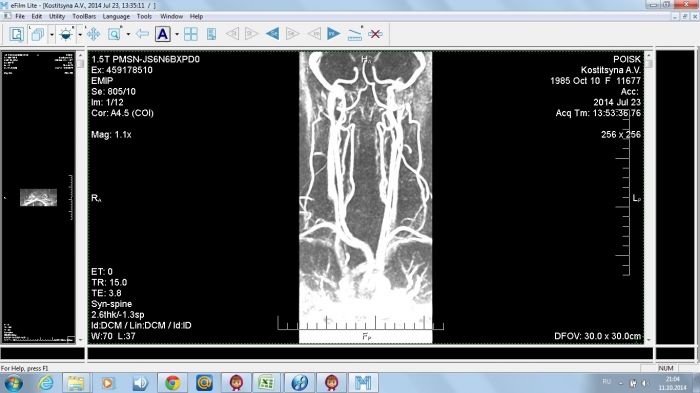Screen dimensions: 700x393
Task: Open Excel from the taskbar
Action: [x=267, y=383]
